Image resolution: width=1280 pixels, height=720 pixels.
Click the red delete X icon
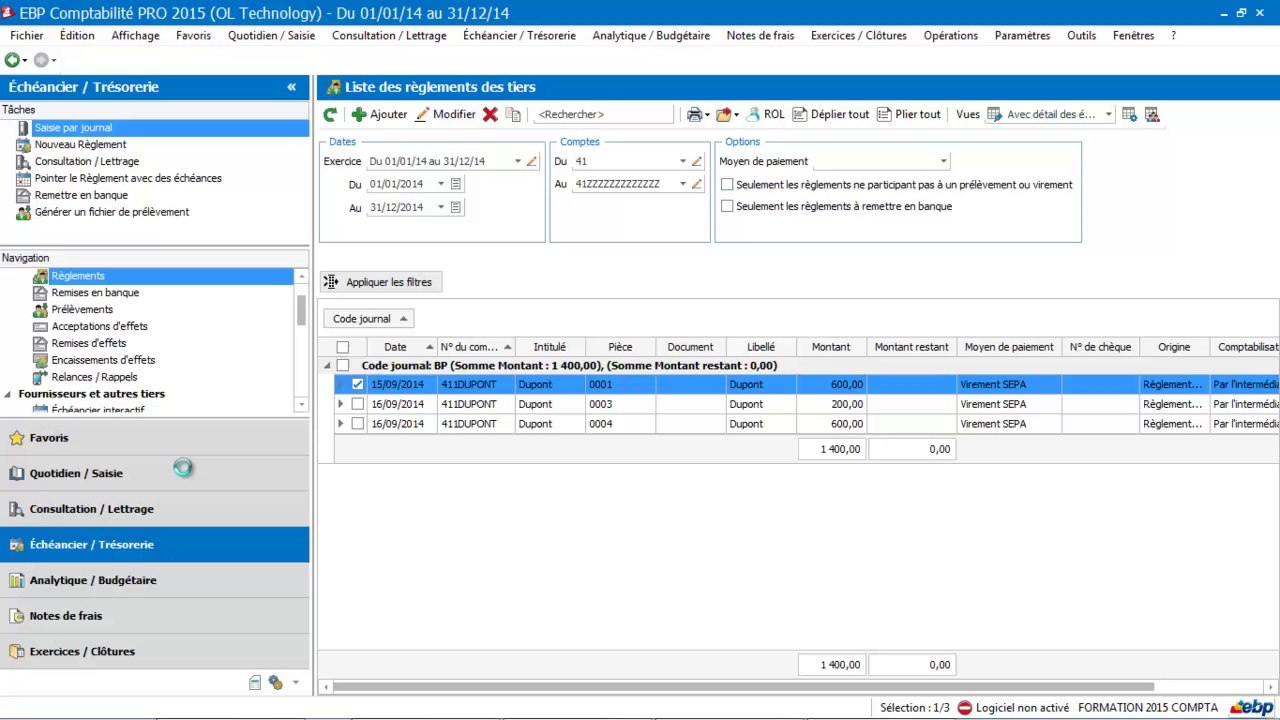point(490,115)
